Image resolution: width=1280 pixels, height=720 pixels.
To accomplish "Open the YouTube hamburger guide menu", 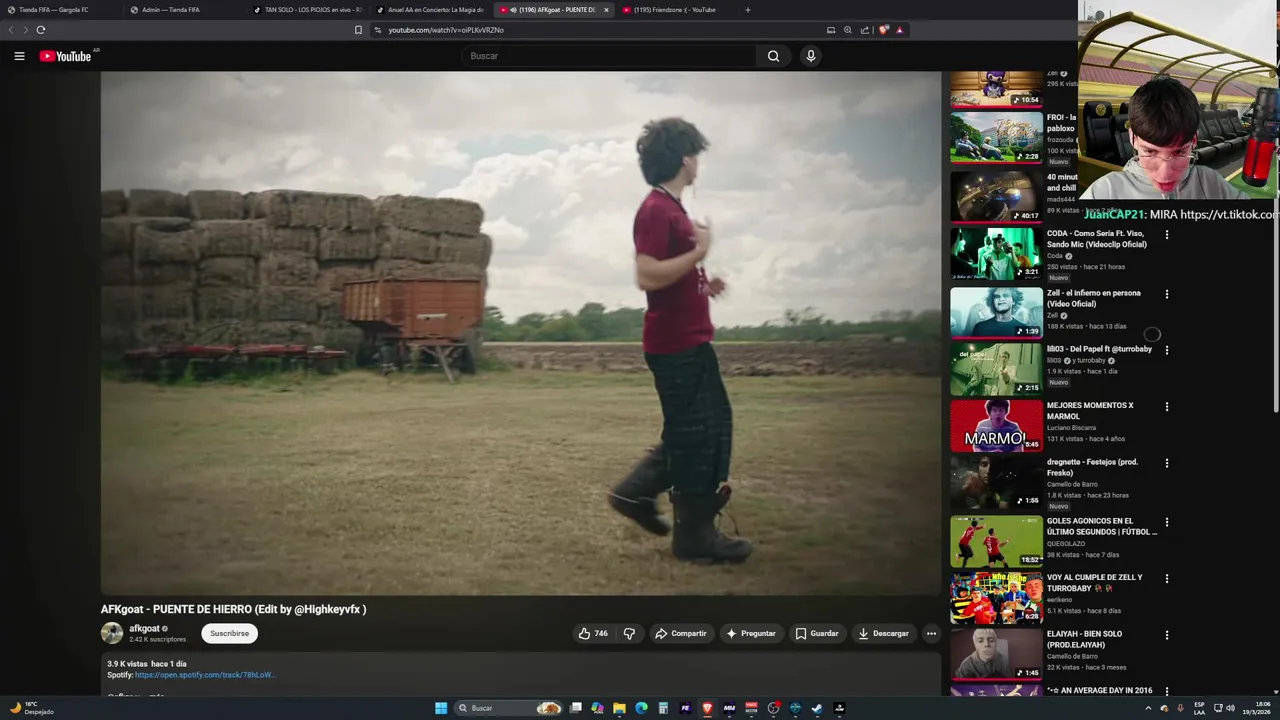I will (x=19, y=56).
